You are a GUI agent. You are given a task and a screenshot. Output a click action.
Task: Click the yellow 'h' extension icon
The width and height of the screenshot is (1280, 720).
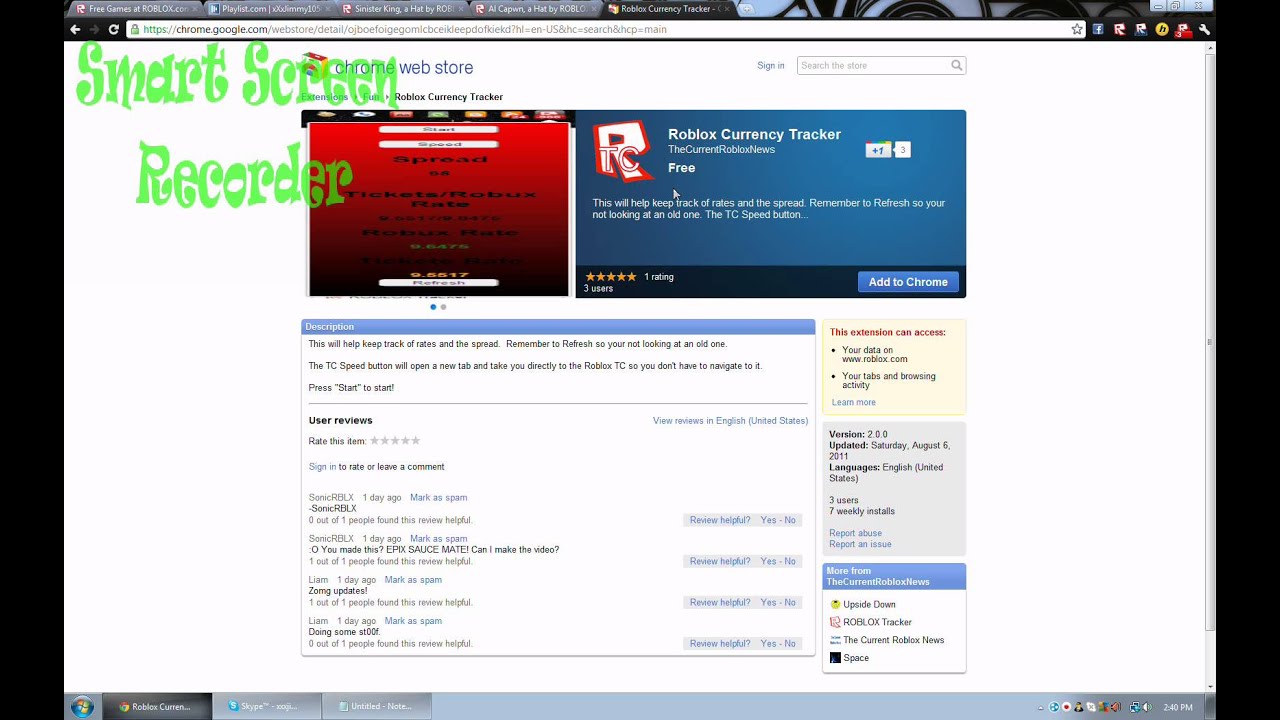(1161, 29)
